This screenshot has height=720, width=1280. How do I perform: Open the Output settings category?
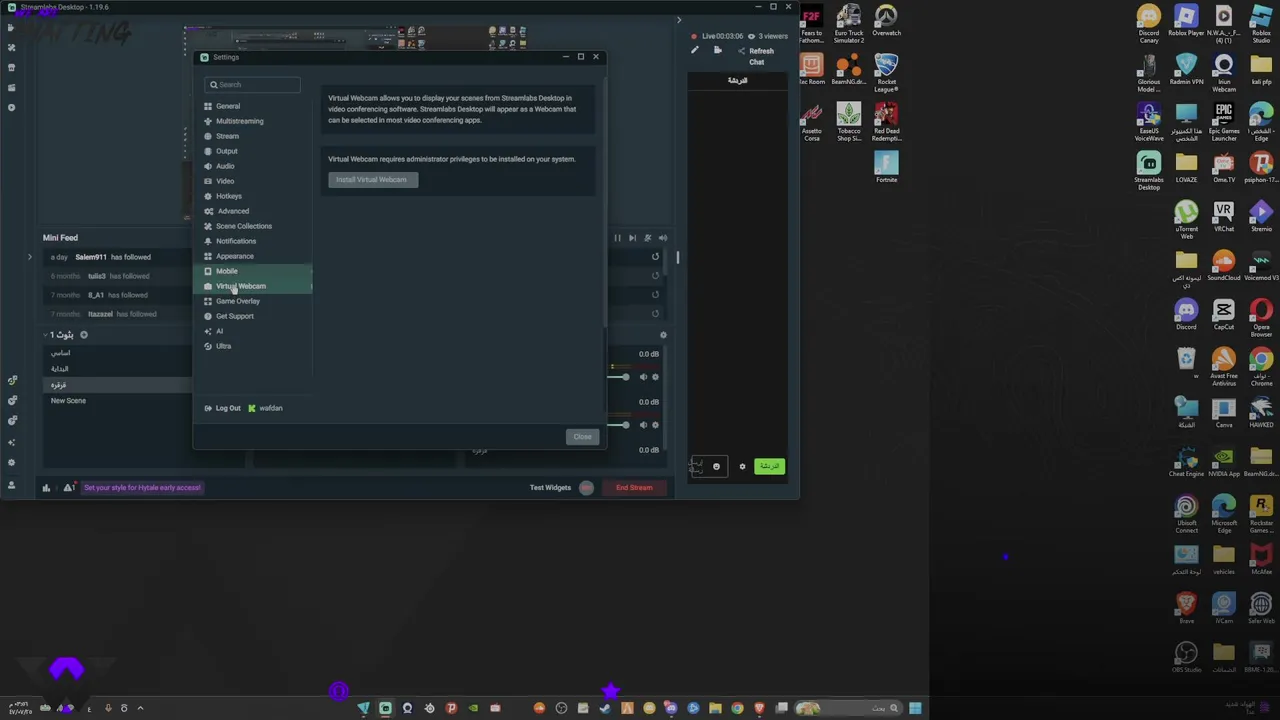click(226, 151)
